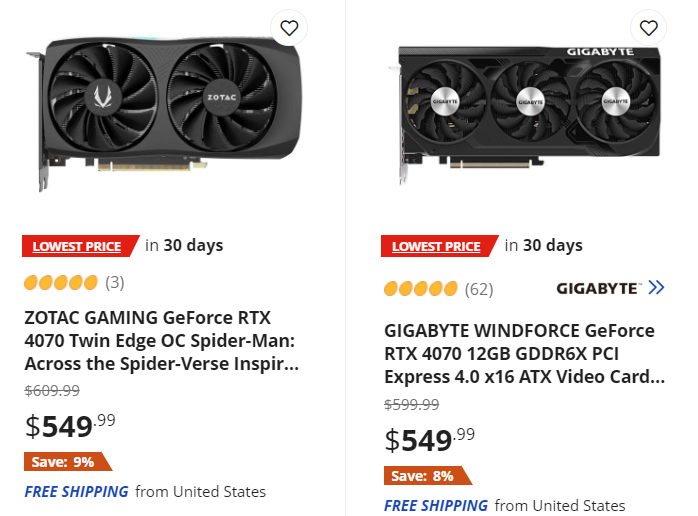Click Free Shipping text under ZOTAC card
This screenshot has height=516, width=698.
click(x=77, y=491)
